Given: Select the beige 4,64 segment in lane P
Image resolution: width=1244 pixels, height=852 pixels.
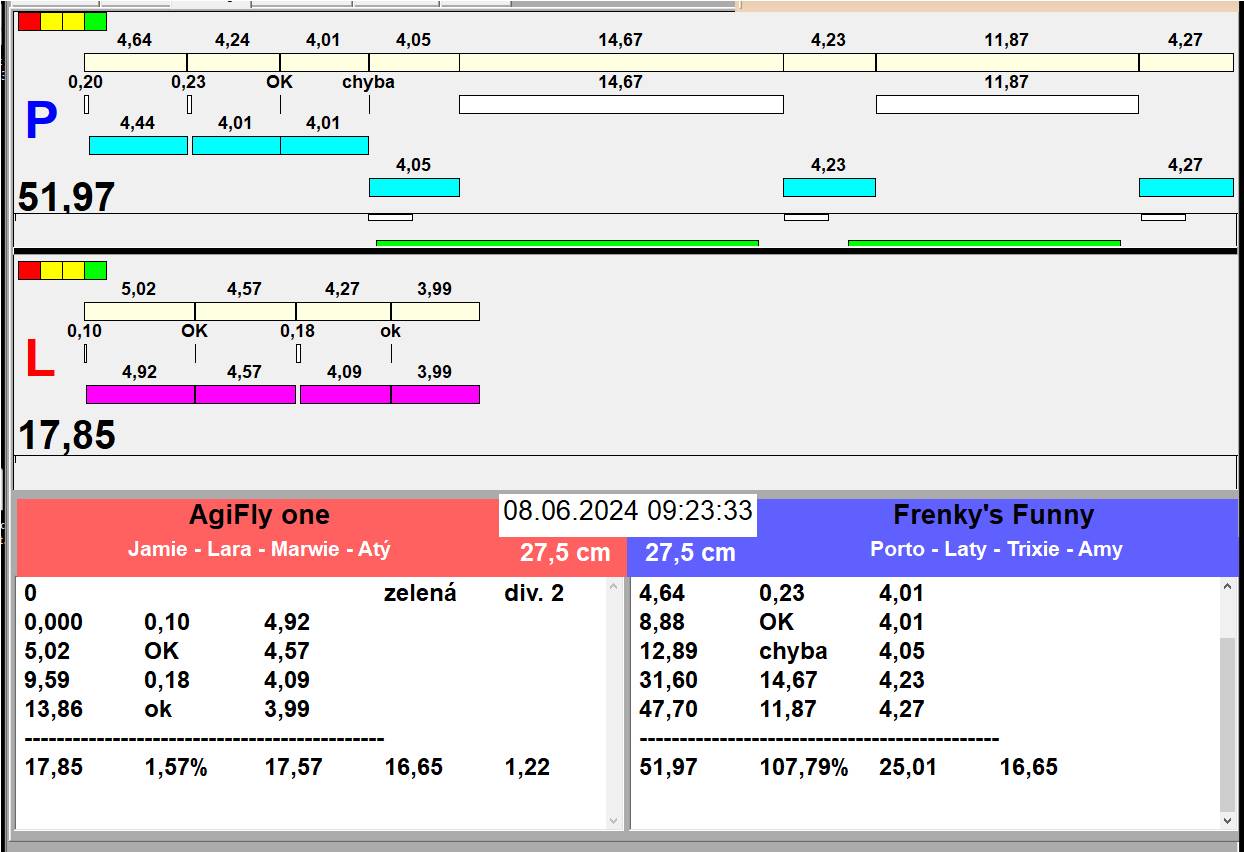Looking at the screenshot, I should click(135, 62).
